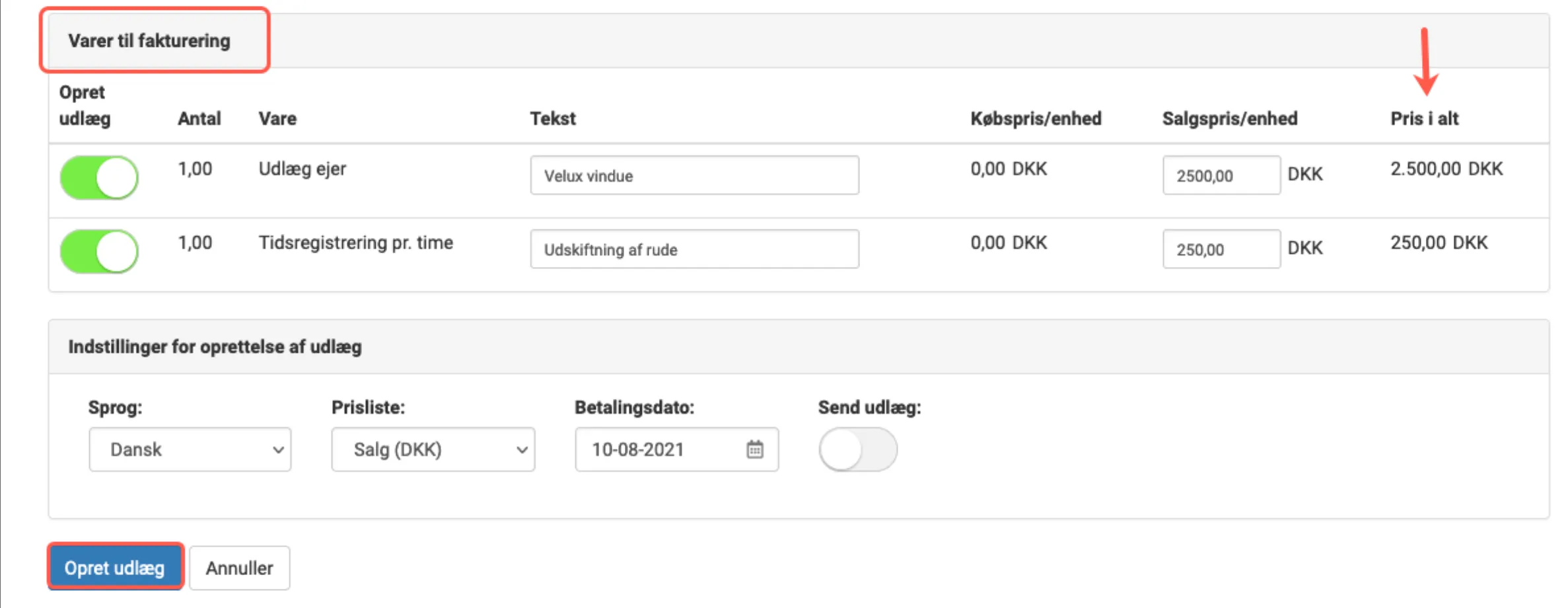Select the Udskiftning af rude text field
The width and height of the screenshot is (1568, 608).
[x=694, y=250]
